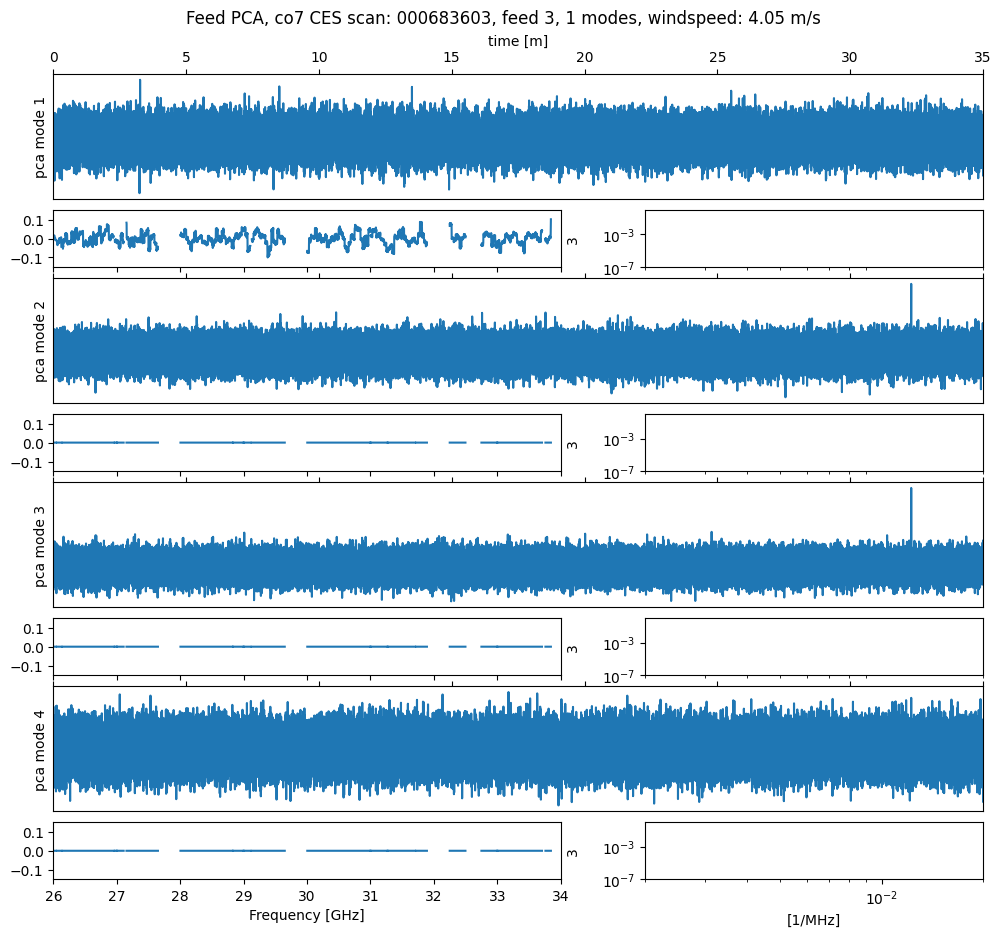Select the 'pca mode 2' y-axis label

point(40,341)
